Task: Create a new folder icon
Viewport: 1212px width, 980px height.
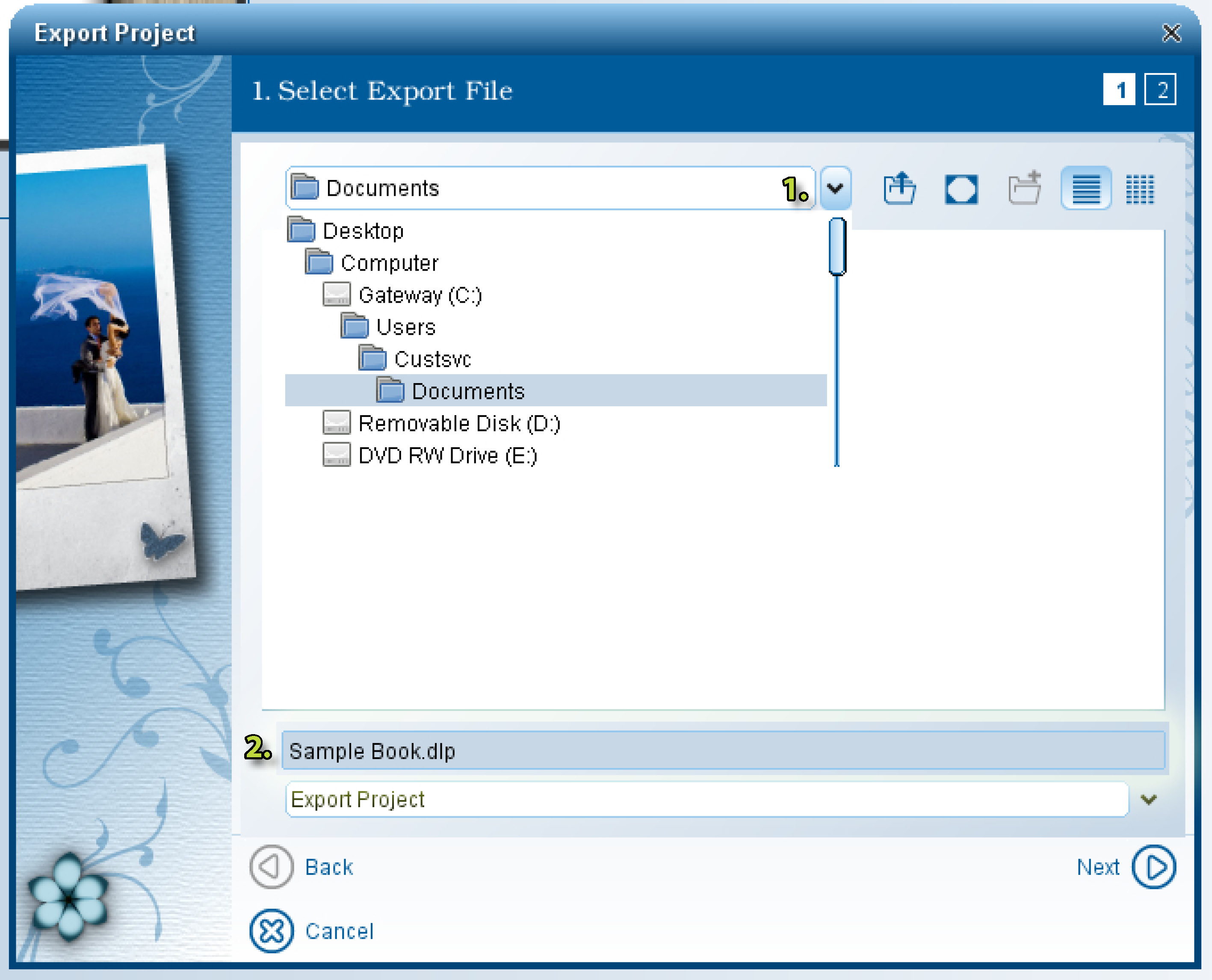Action: click(x=1025, y=188)
